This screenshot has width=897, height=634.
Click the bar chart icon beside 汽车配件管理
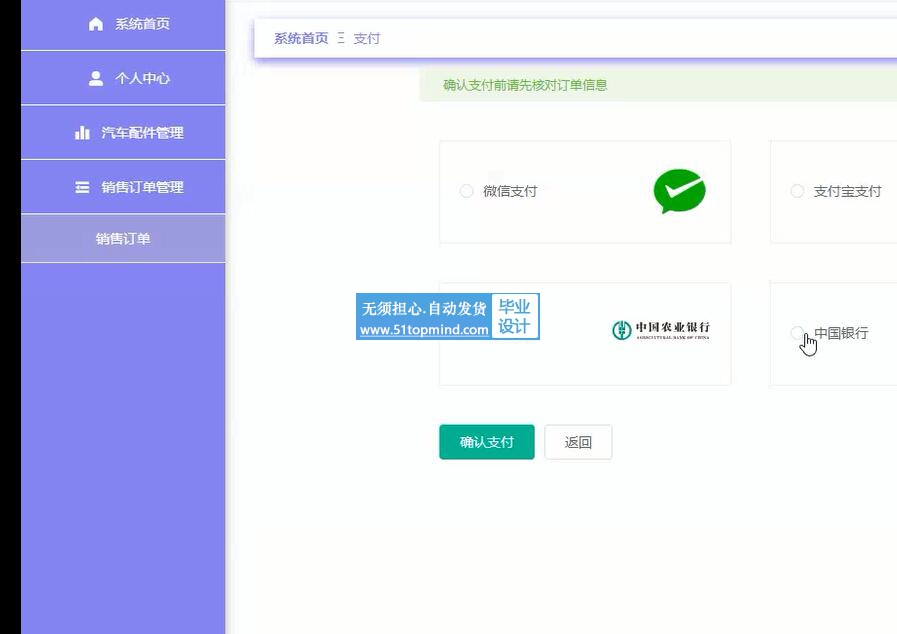tap(83, 132)
